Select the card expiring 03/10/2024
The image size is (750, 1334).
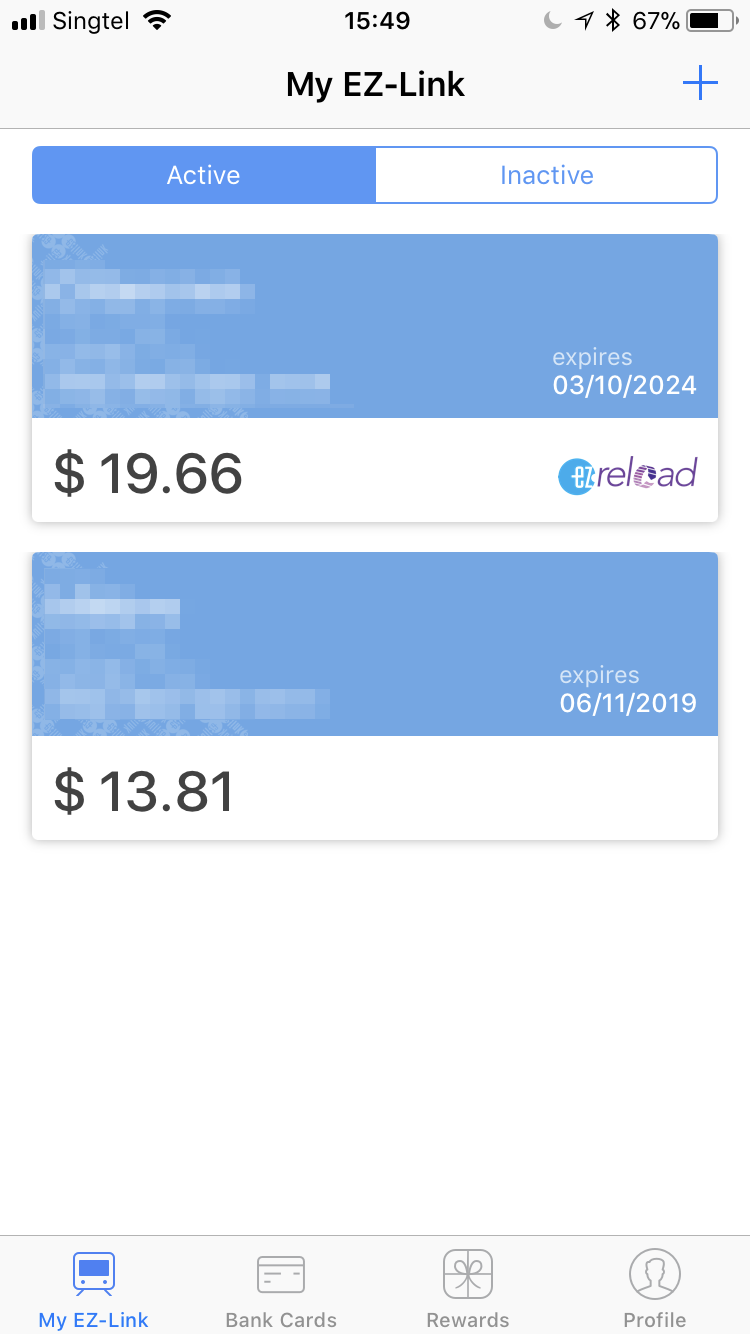625,385
